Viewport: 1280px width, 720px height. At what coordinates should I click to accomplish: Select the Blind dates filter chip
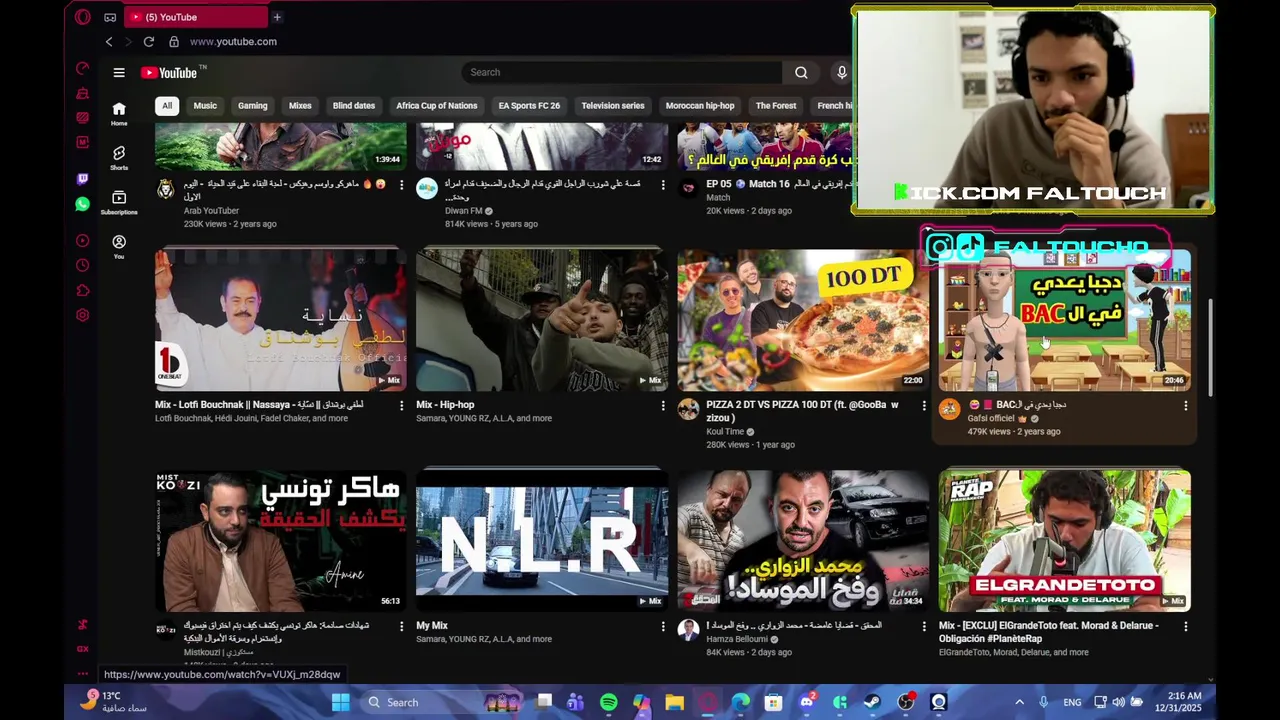pos(354,106)
